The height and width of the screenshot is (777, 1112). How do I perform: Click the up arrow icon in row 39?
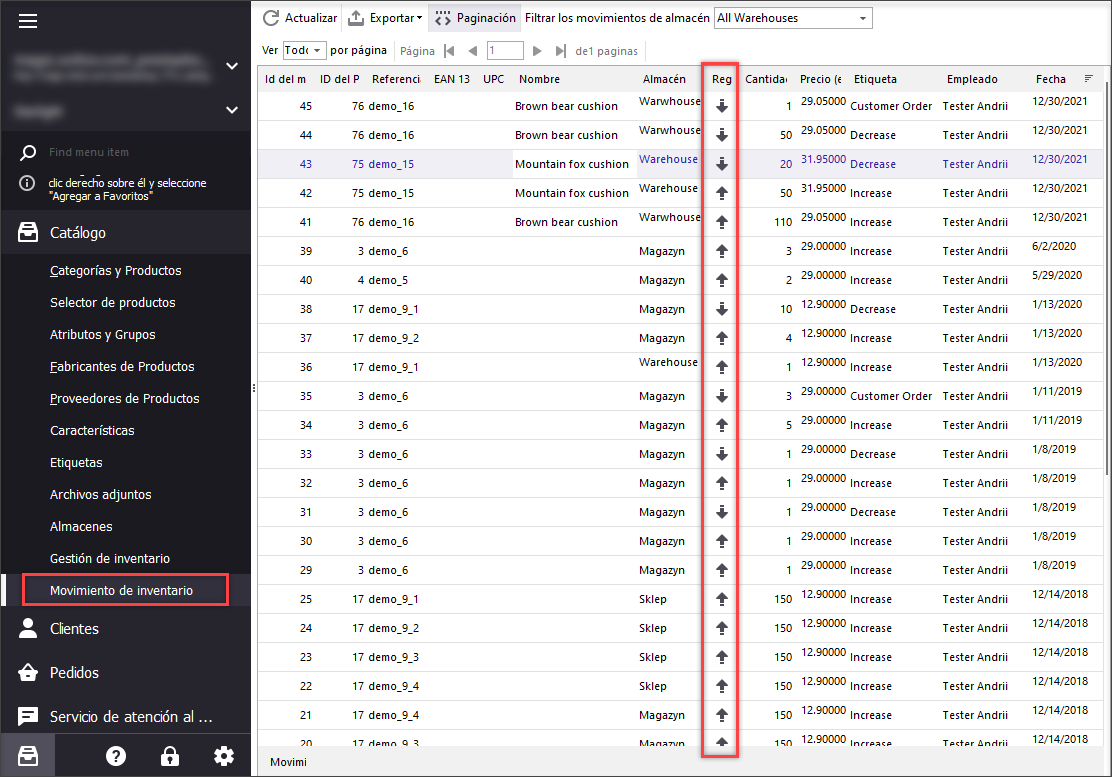(x=721, y=251)
